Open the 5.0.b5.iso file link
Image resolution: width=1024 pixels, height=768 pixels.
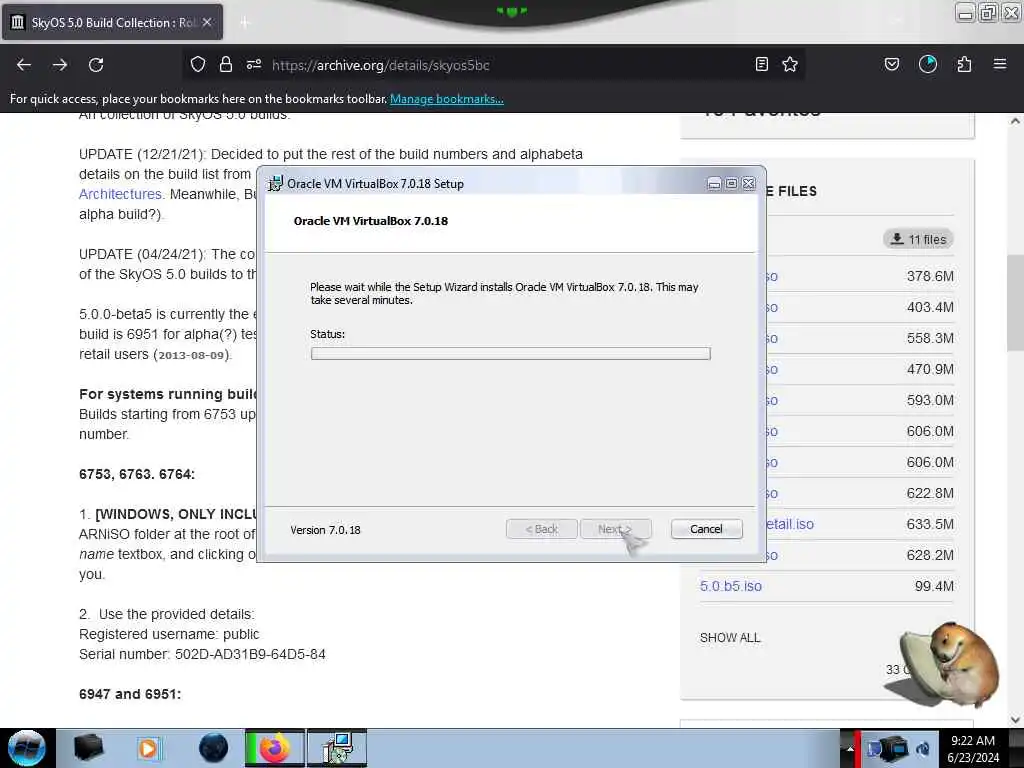coord(731,586)
